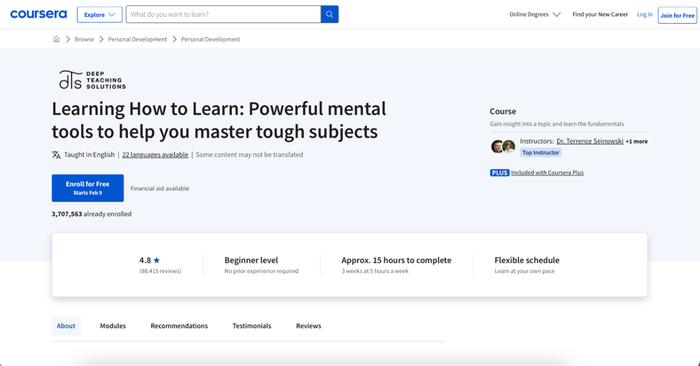Open the first Personal Development breadcrumb
This screenshot has height=366, width=700.
(137, 39)
